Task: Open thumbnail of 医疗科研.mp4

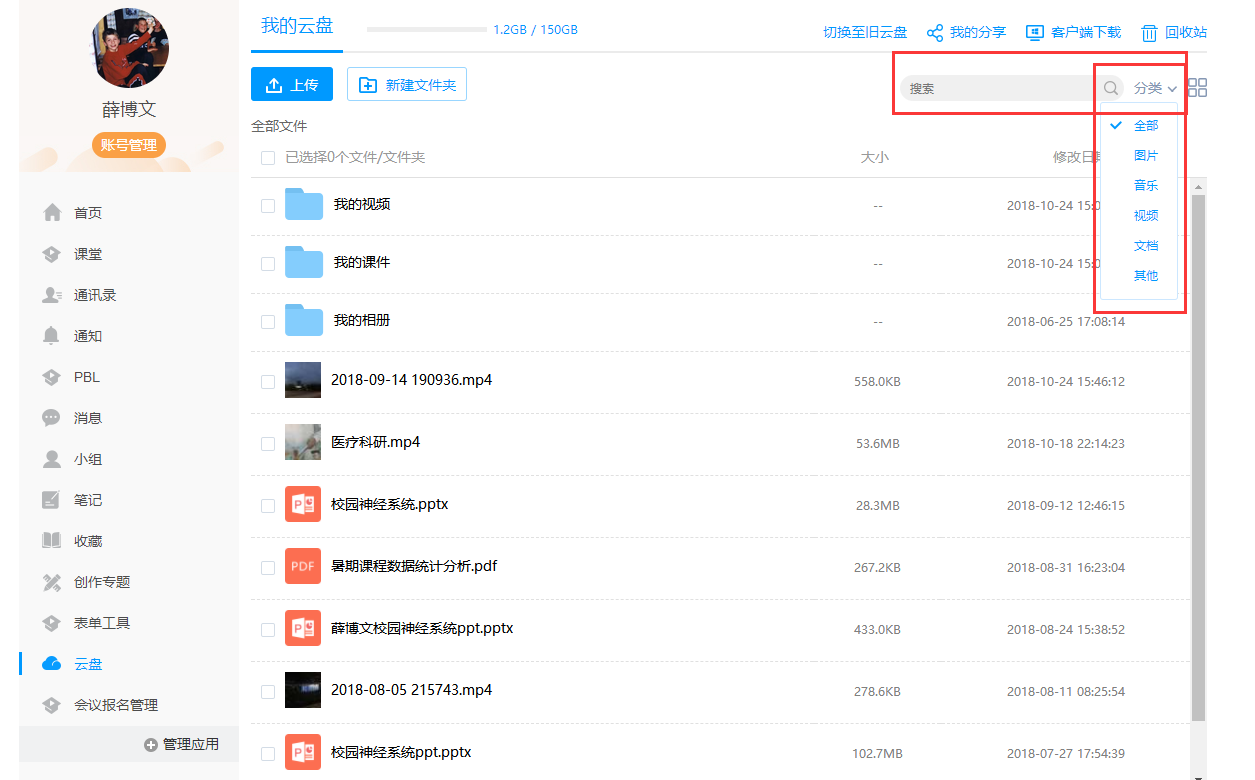Action: click(303, 442)
